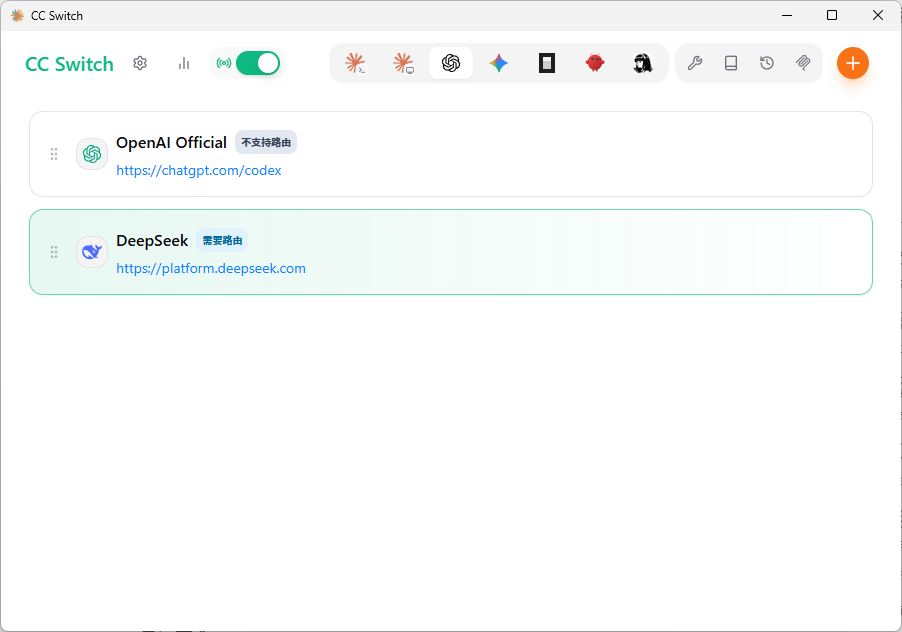Click the OpenAI Official provider logo

click(92, 154)
